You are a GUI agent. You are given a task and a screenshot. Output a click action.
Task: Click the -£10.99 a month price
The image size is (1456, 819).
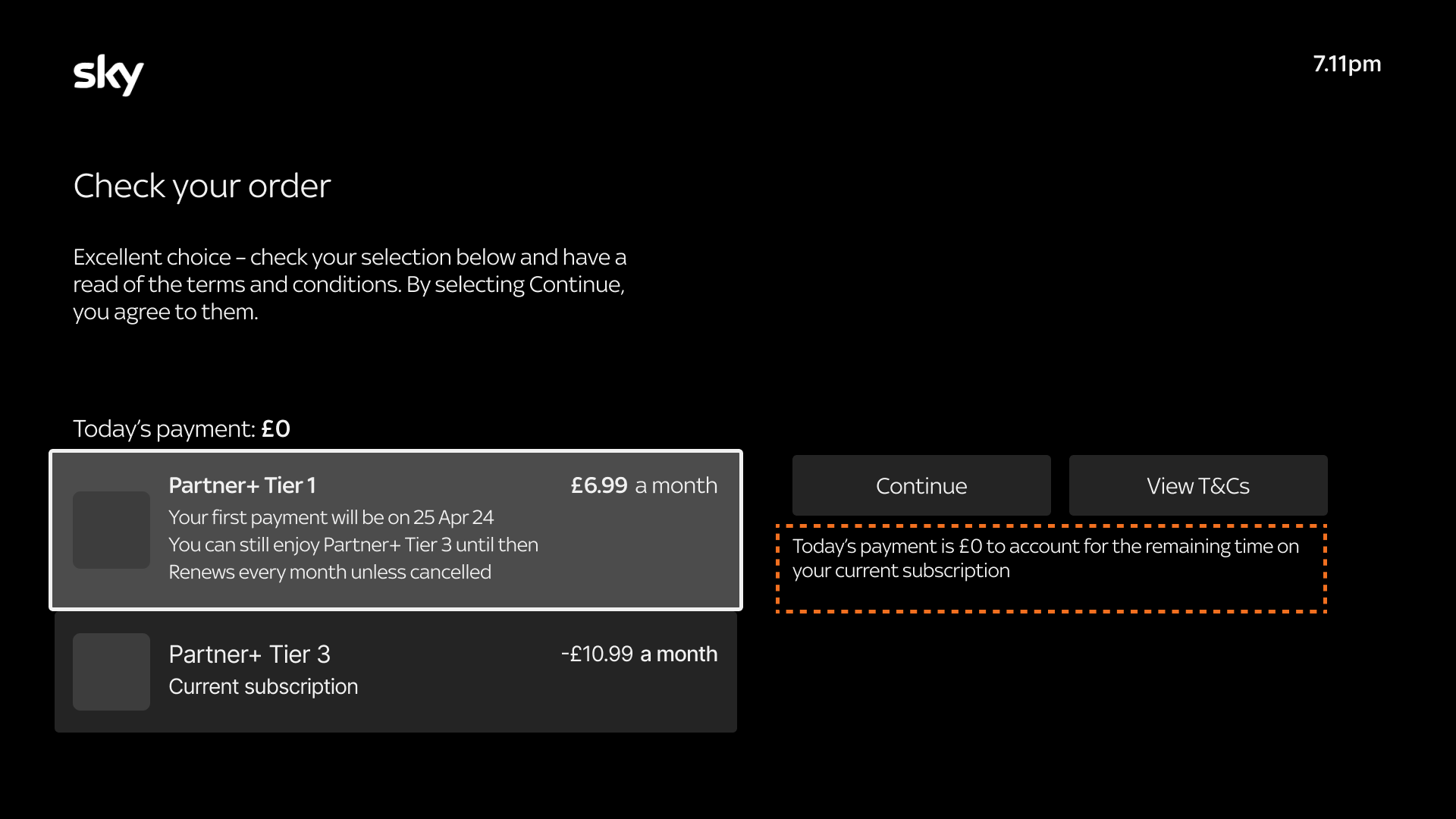(x=639, y=654)
